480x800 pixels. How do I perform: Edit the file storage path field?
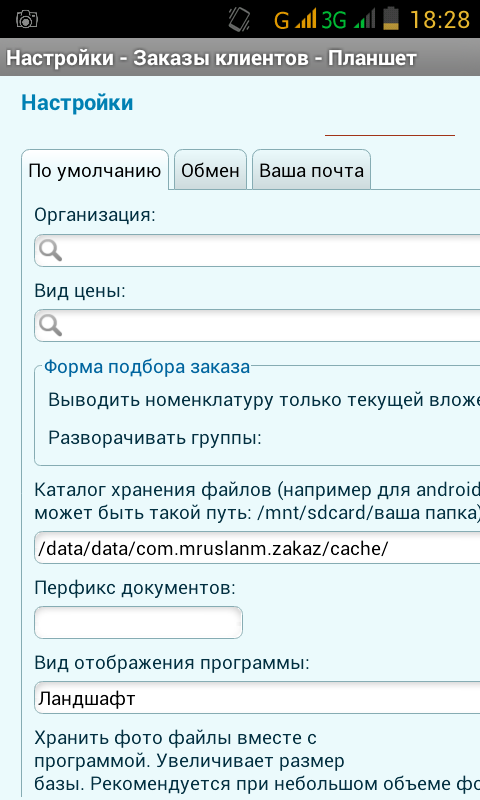[257, 548]
